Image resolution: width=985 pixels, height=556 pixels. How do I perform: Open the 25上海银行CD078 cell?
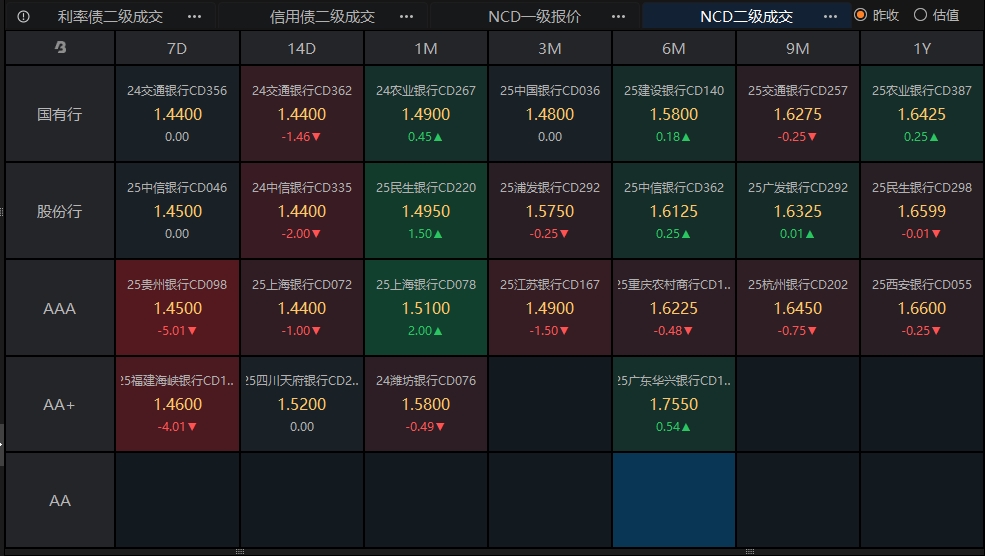[x=426, y=307]
